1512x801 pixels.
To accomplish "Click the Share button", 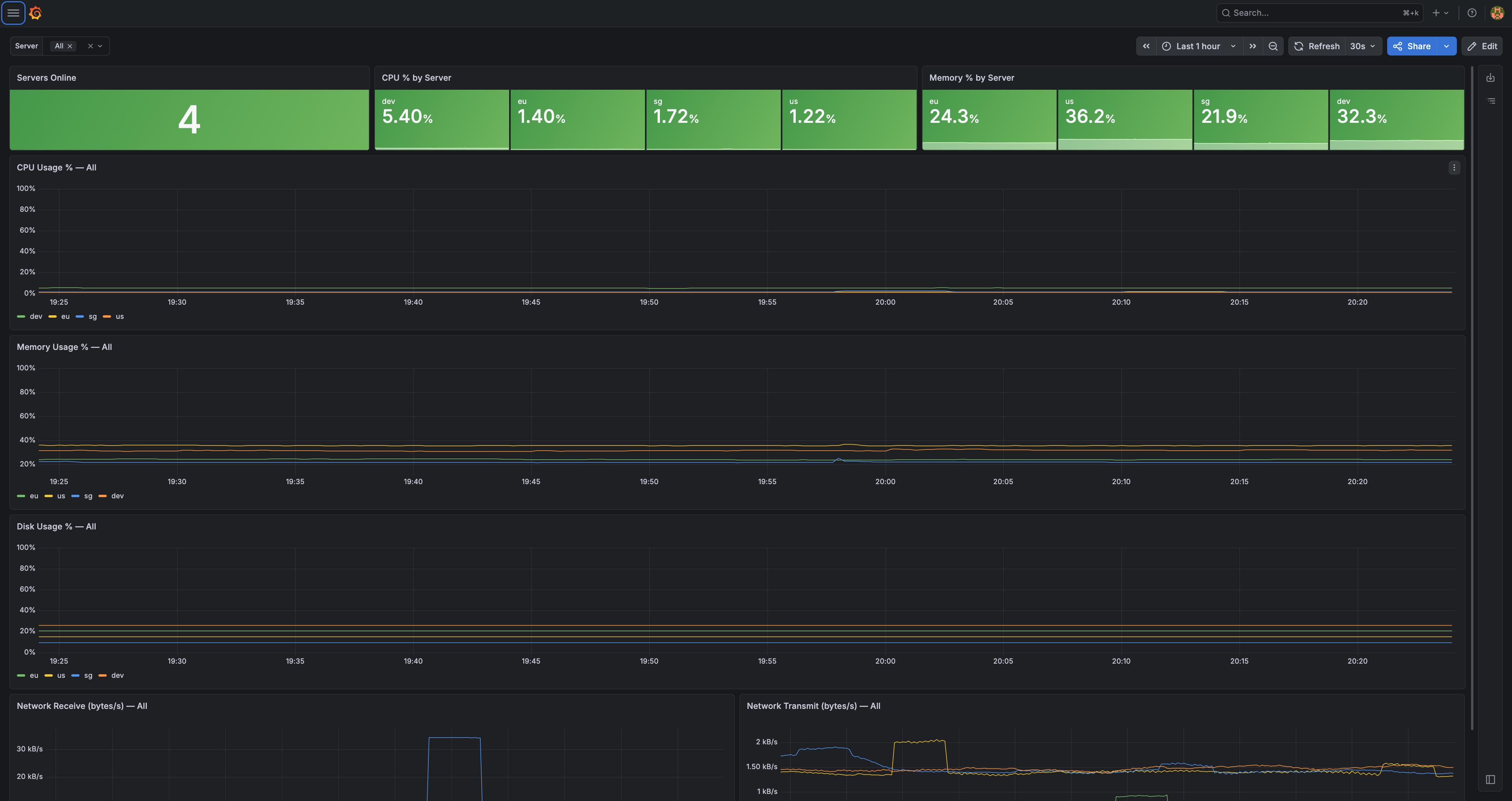I will click(1412, 46).
